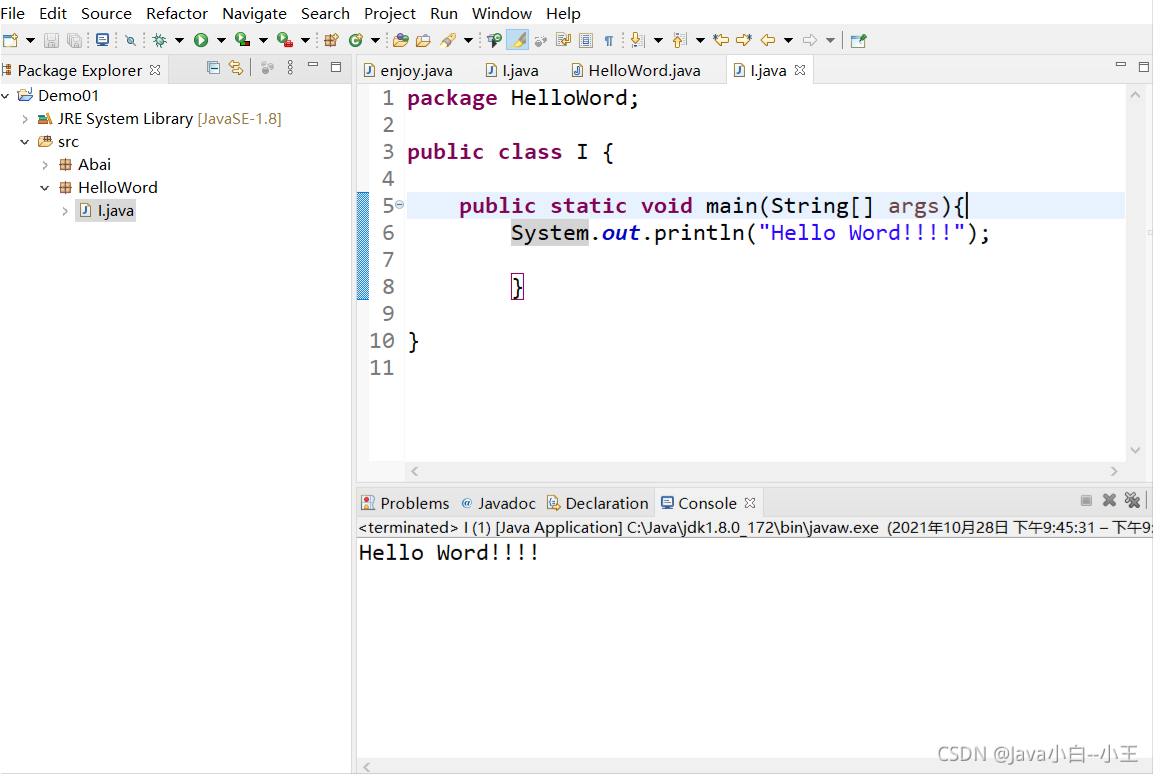Viewport: 1153px width, 774px height.
Task: Switch to the enjoy.java editor tab
Action: click(x=408, y=71)
